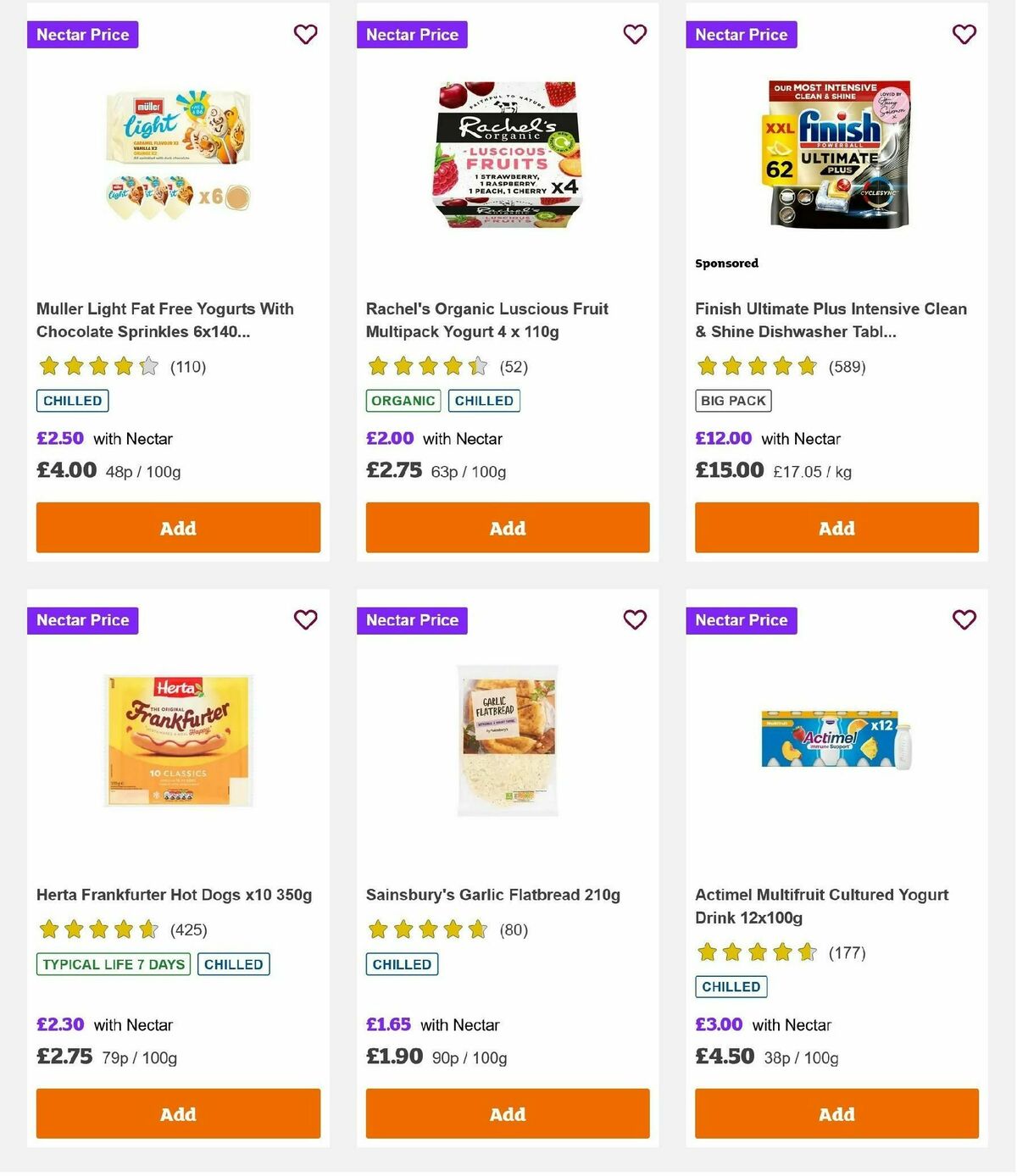This screenshot has width=1017, height=1176.
Task: Click the star rating on Herta Frankfurter hot dogs
Action: coord(96,929)
